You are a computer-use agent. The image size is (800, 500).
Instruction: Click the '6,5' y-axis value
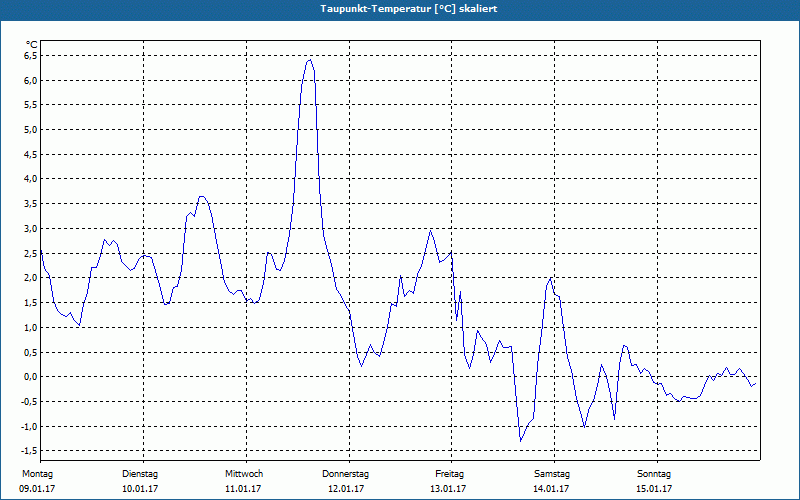[x=31, y=56]
